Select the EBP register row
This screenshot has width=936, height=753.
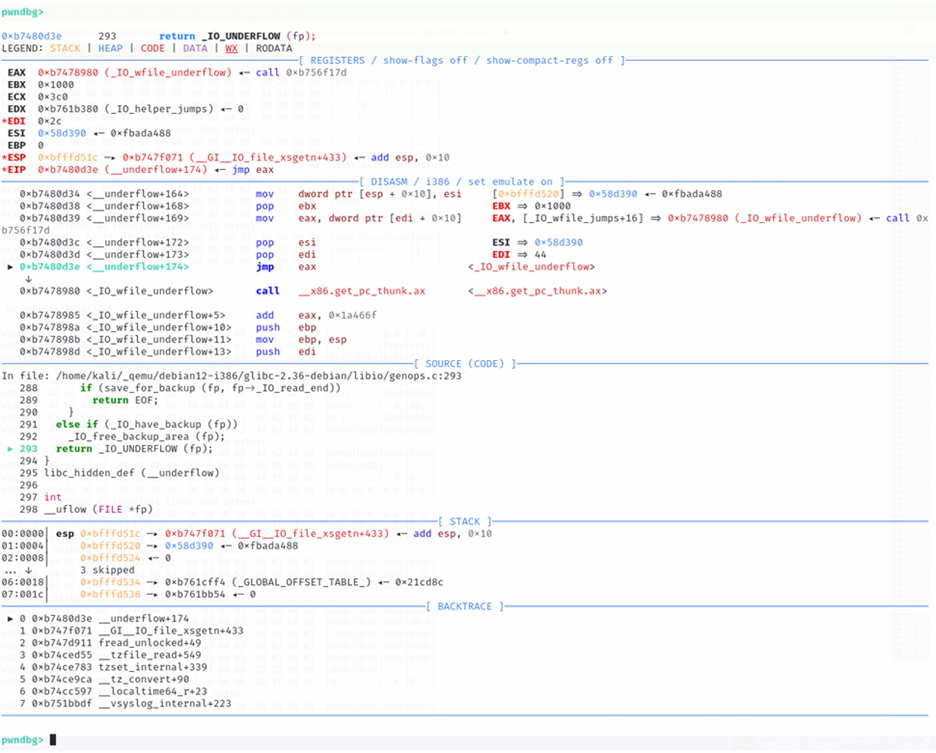click(x=26, y=145)
